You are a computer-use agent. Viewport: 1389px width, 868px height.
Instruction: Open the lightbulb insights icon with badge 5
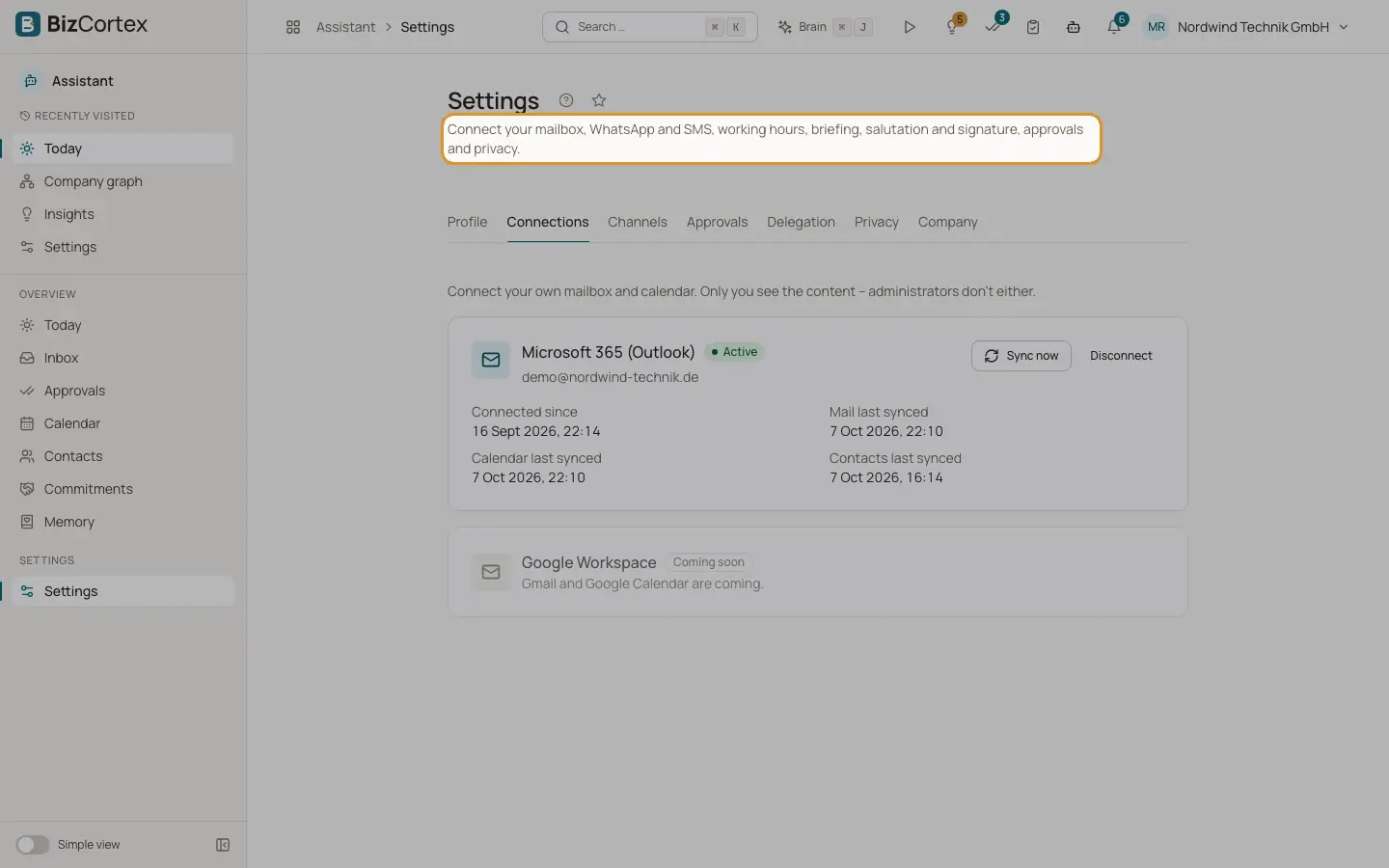point(952,27)
